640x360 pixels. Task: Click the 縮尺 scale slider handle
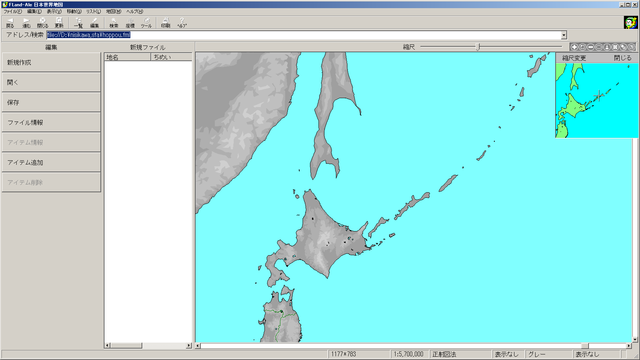click(x=478, y=47)
